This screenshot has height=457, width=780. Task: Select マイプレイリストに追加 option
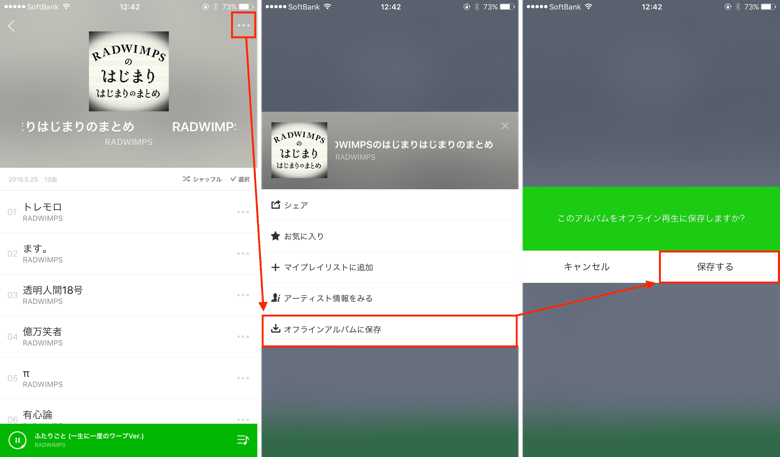click(x=390, y=267)
